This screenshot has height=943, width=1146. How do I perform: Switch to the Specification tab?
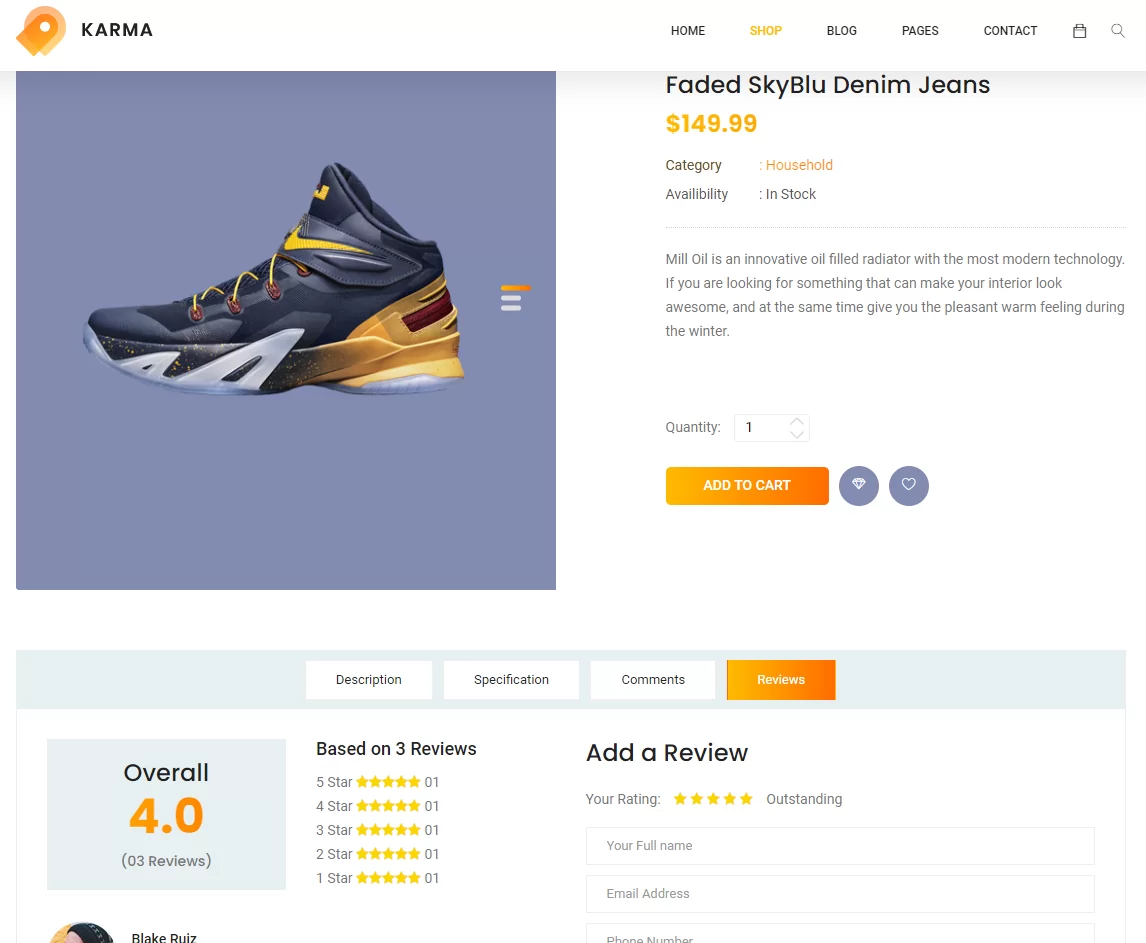tap(511, 680)
